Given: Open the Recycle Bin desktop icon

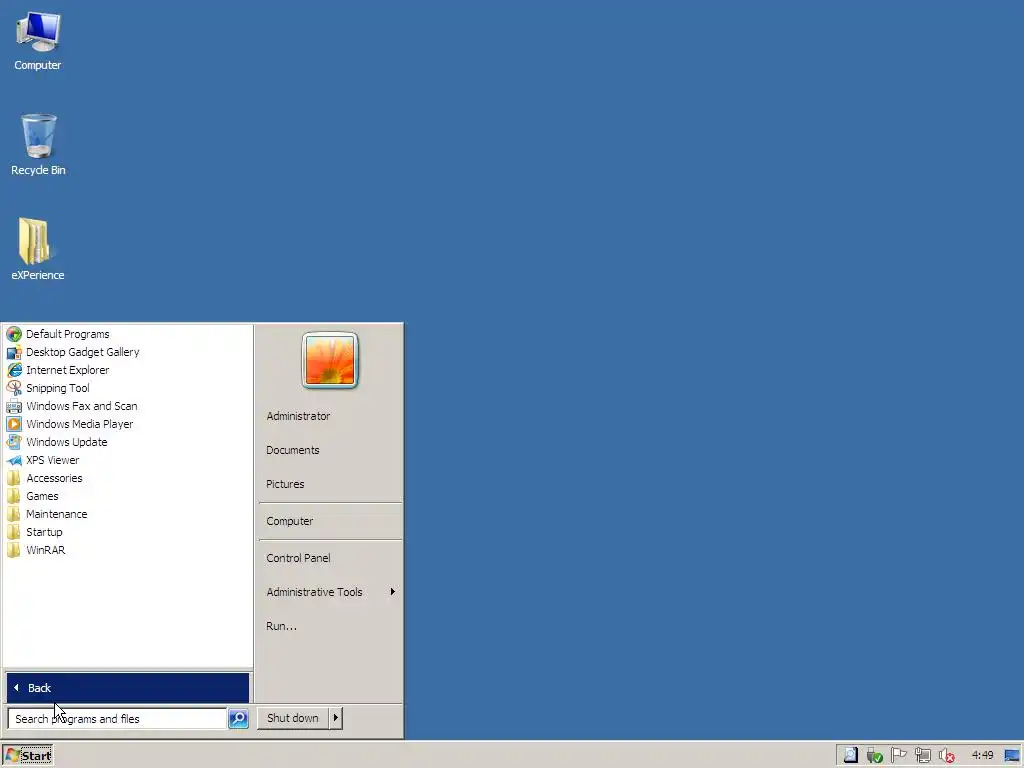Looking at the screenshot, I should pyautogui.click(x=38, y=144).
